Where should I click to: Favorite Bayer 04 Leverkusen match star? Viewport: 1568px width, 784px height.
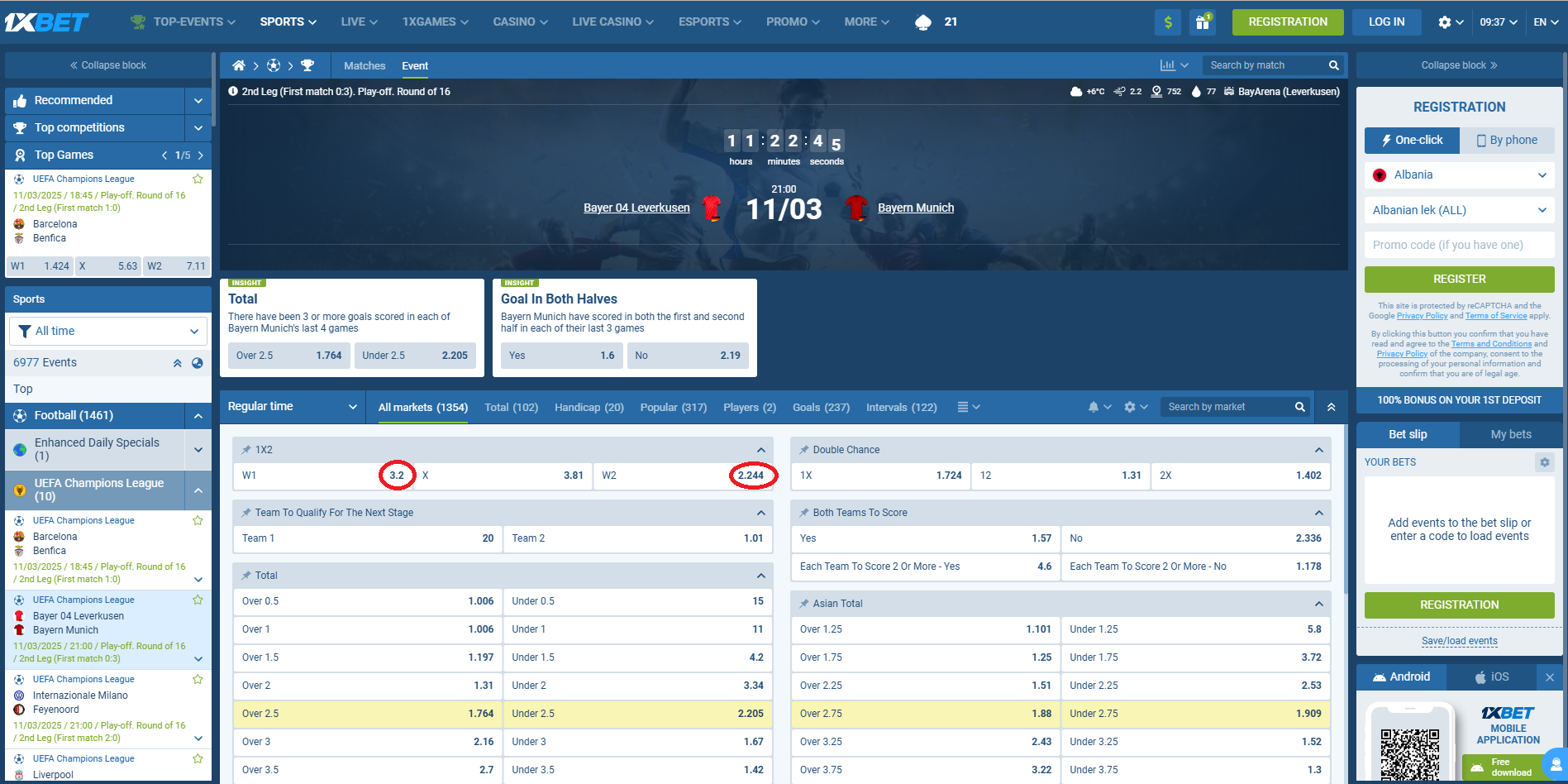(198, 600)
